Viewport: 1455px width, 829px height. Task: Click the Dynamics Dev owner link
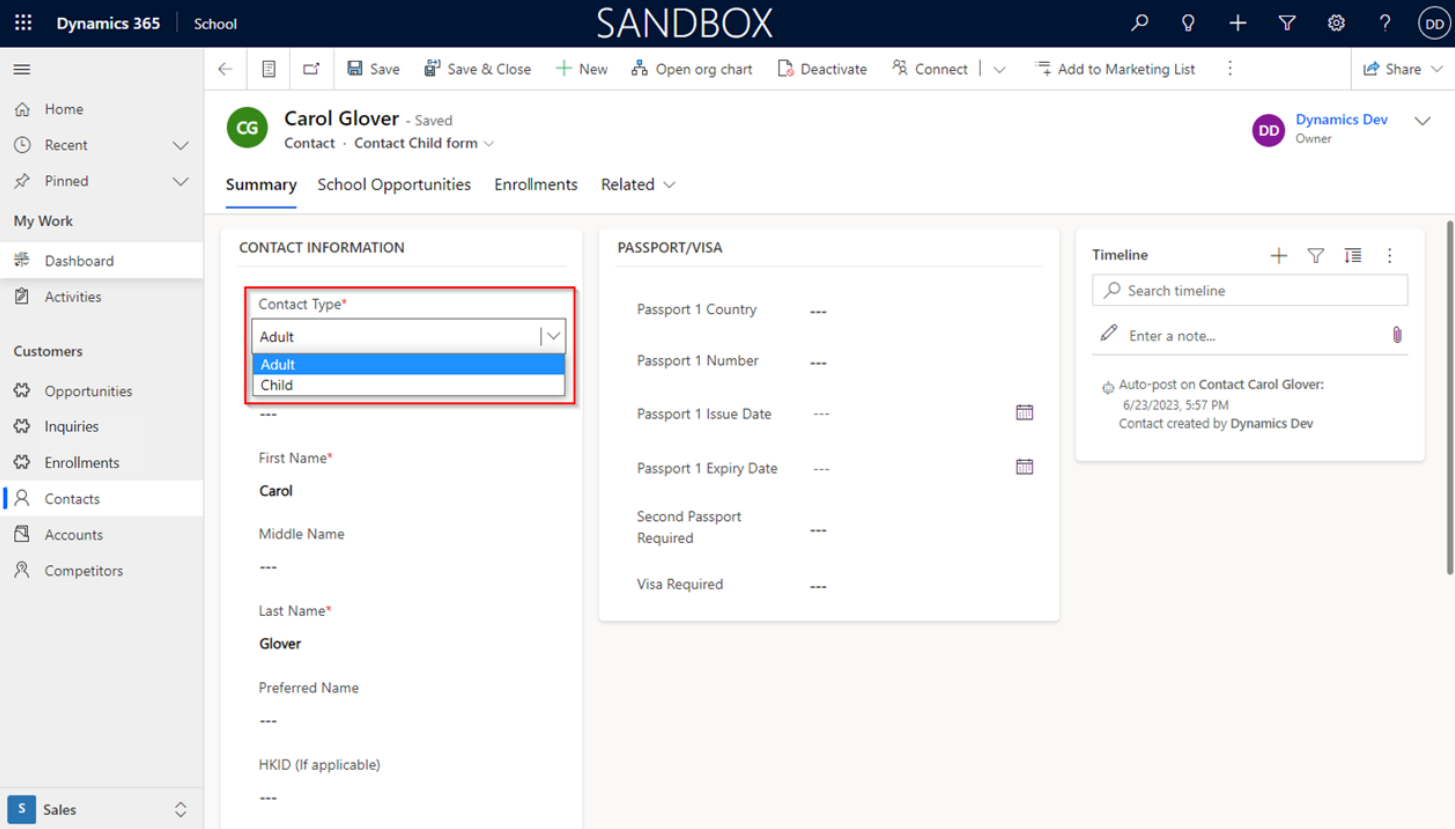(1341, 119)
